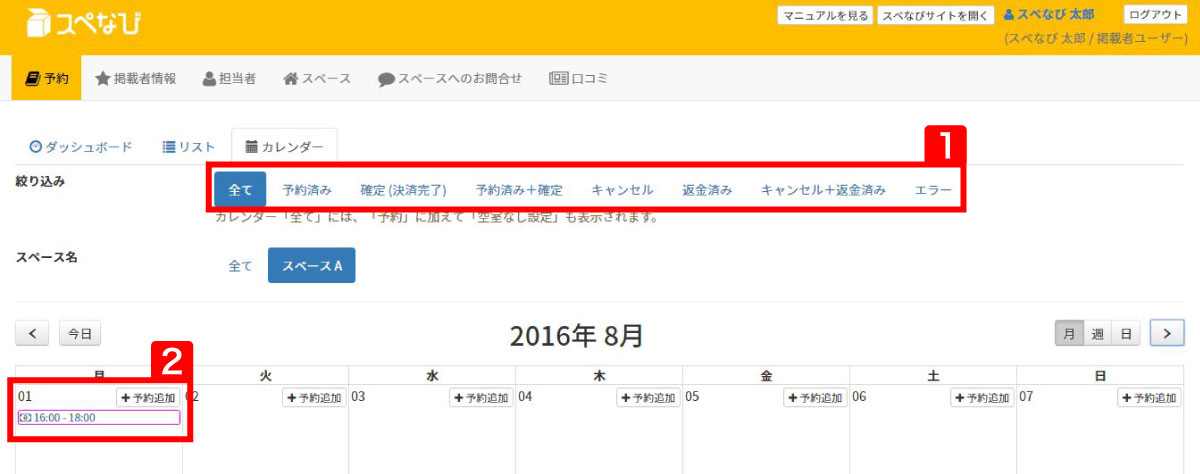Switch calendar to 日 view
The image size is (1200, 474).
(1126, 334)
